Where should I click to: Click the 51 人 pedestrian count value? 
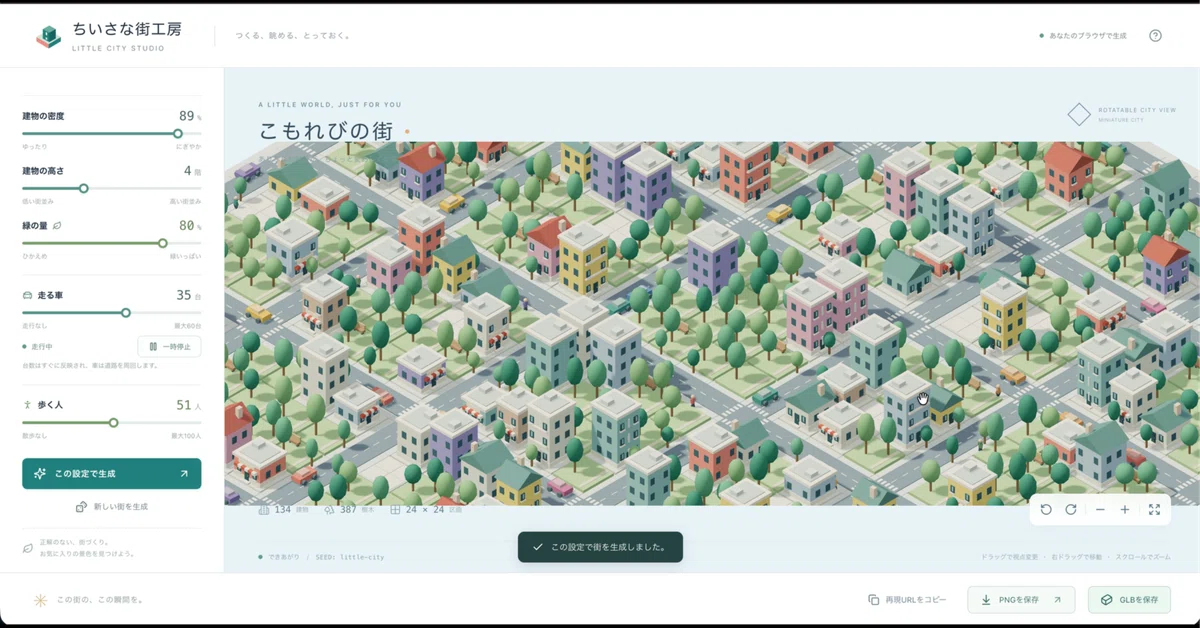(188, 405)
